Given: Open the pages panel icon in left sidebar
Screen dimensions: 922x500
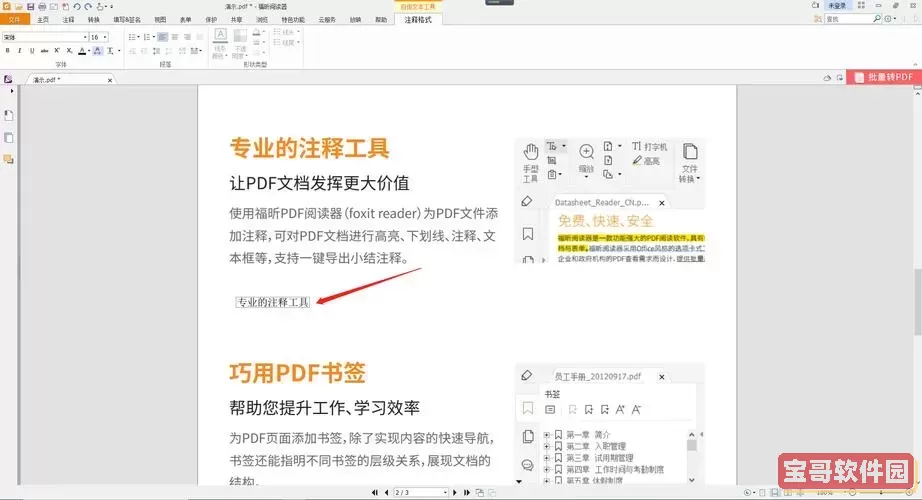Looking at the screenshot, I should [x=8, y=116].
